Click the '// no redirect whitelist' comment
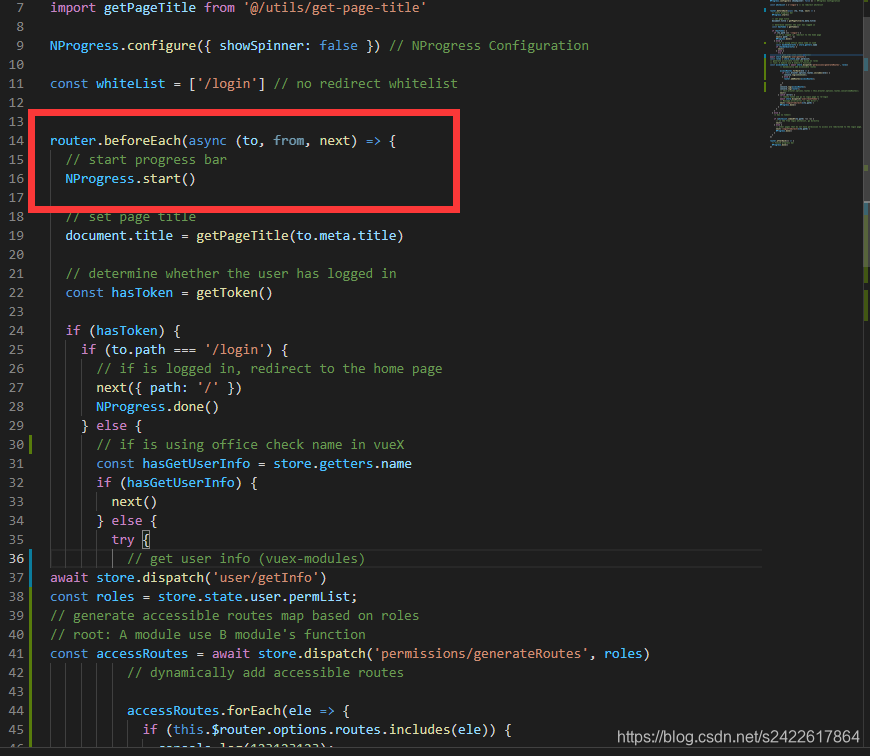The image size is (870, 756). click(x=366, y=84)
